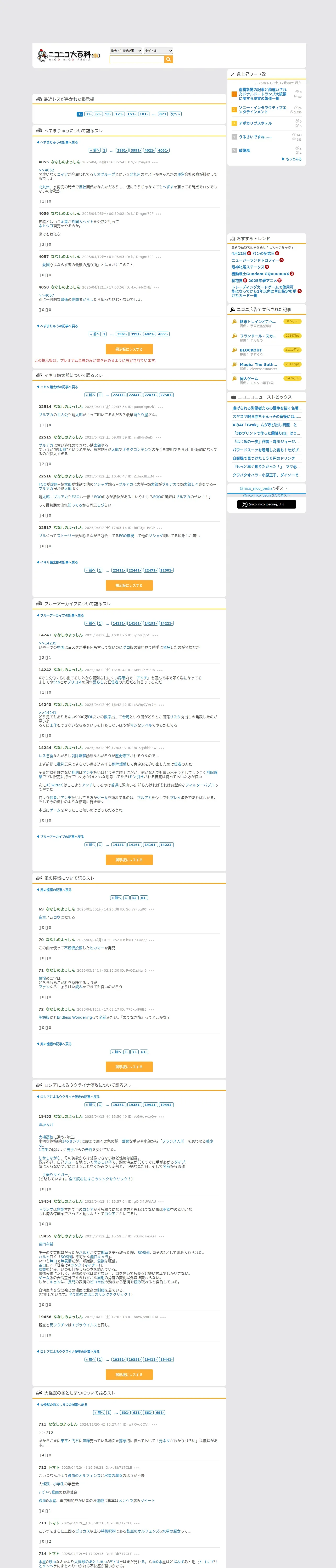Focus the header search text field
This screenshot has height=1568, width=336.
tap(137, 59)
